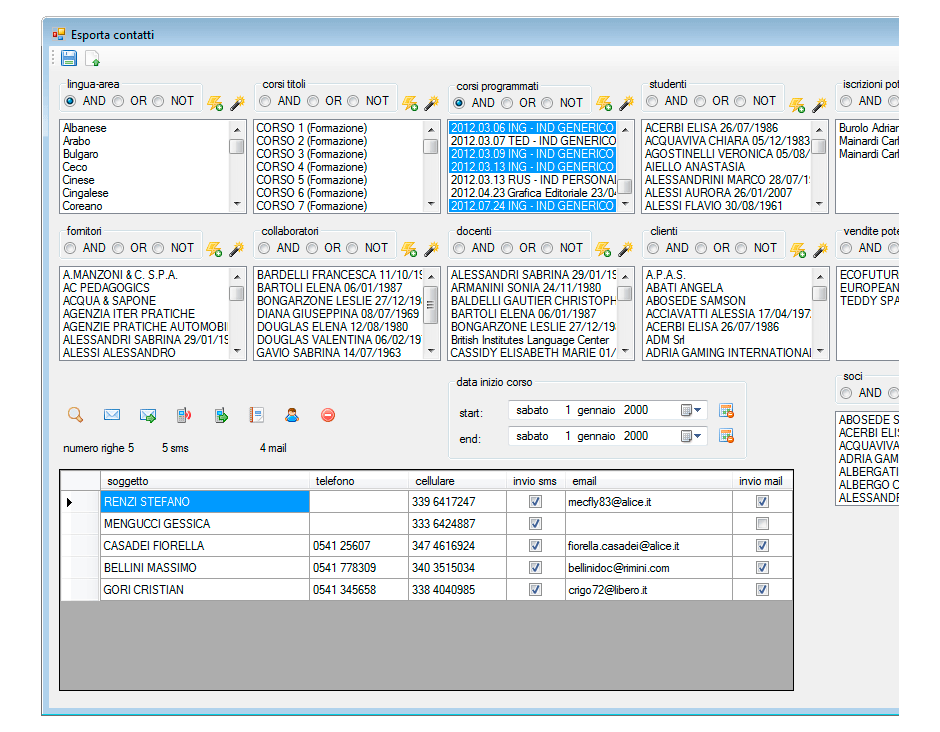Click the magic wand icon in lingua-area

[x=237, y=103]
